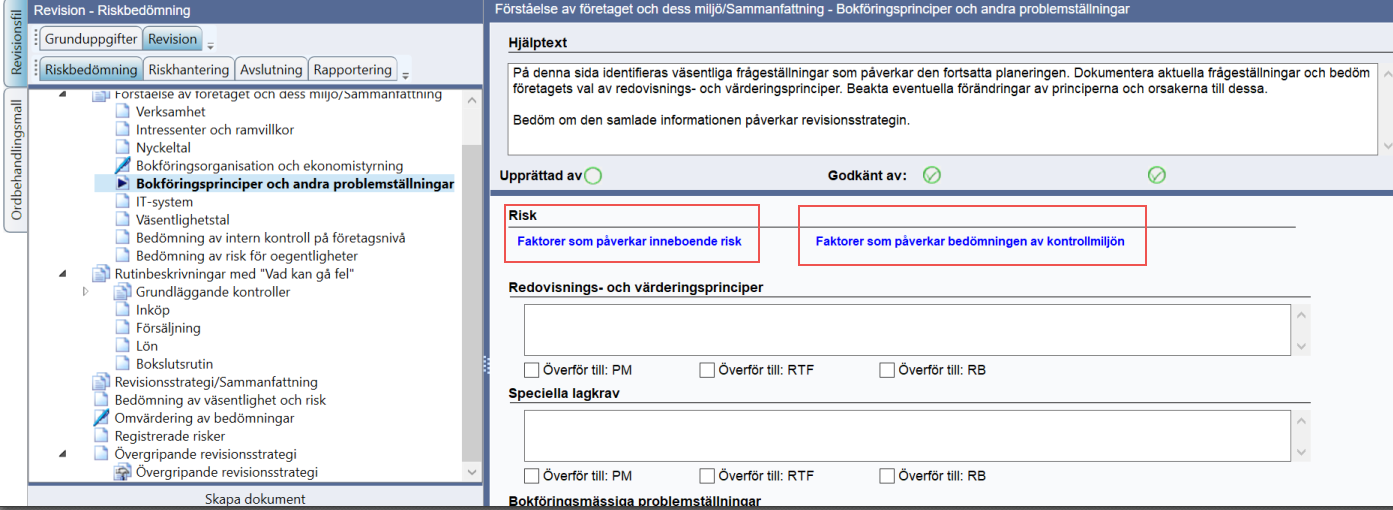Select Bokslutsrutin in the tree

click(x=174, y=364)
